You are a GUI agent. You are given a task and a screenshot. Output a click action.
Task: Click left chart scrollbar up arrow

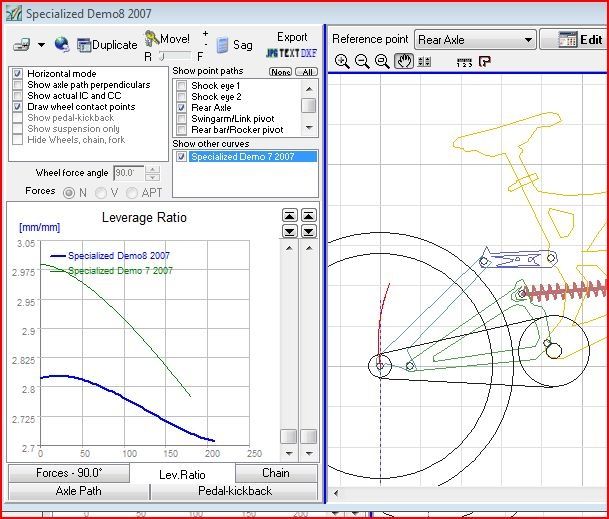pyautogui.click(x=289, y=248)
